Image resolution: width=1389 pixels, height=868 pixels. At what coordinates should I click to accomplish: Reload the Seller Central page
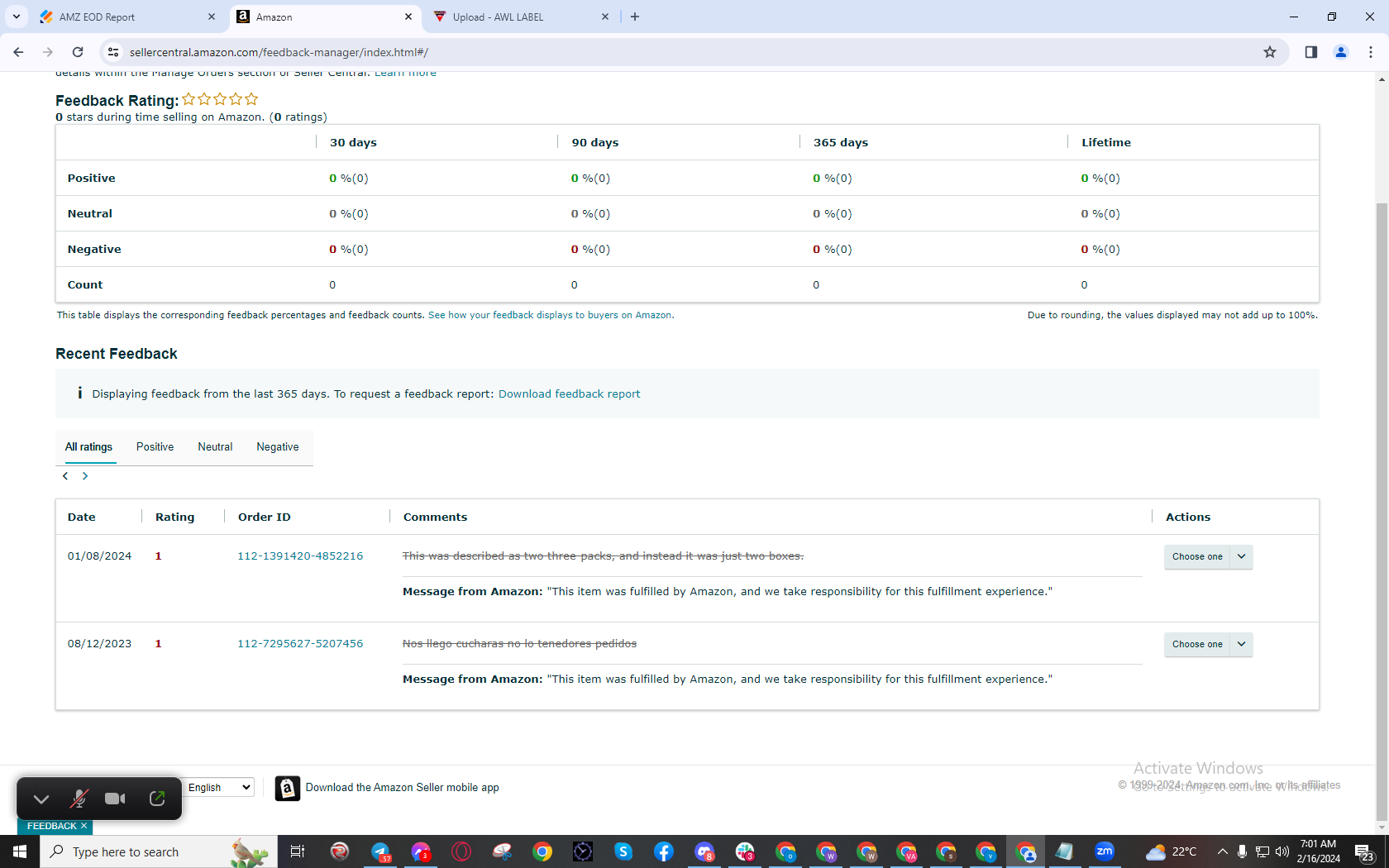(x=78, y=52)
